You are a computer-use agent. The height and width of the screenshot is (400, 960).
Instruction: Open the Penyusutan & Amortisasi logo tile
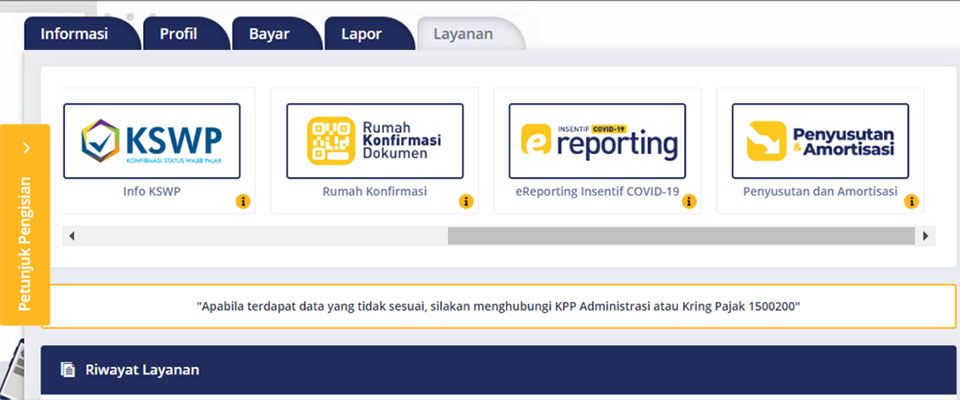click(820, 141)
